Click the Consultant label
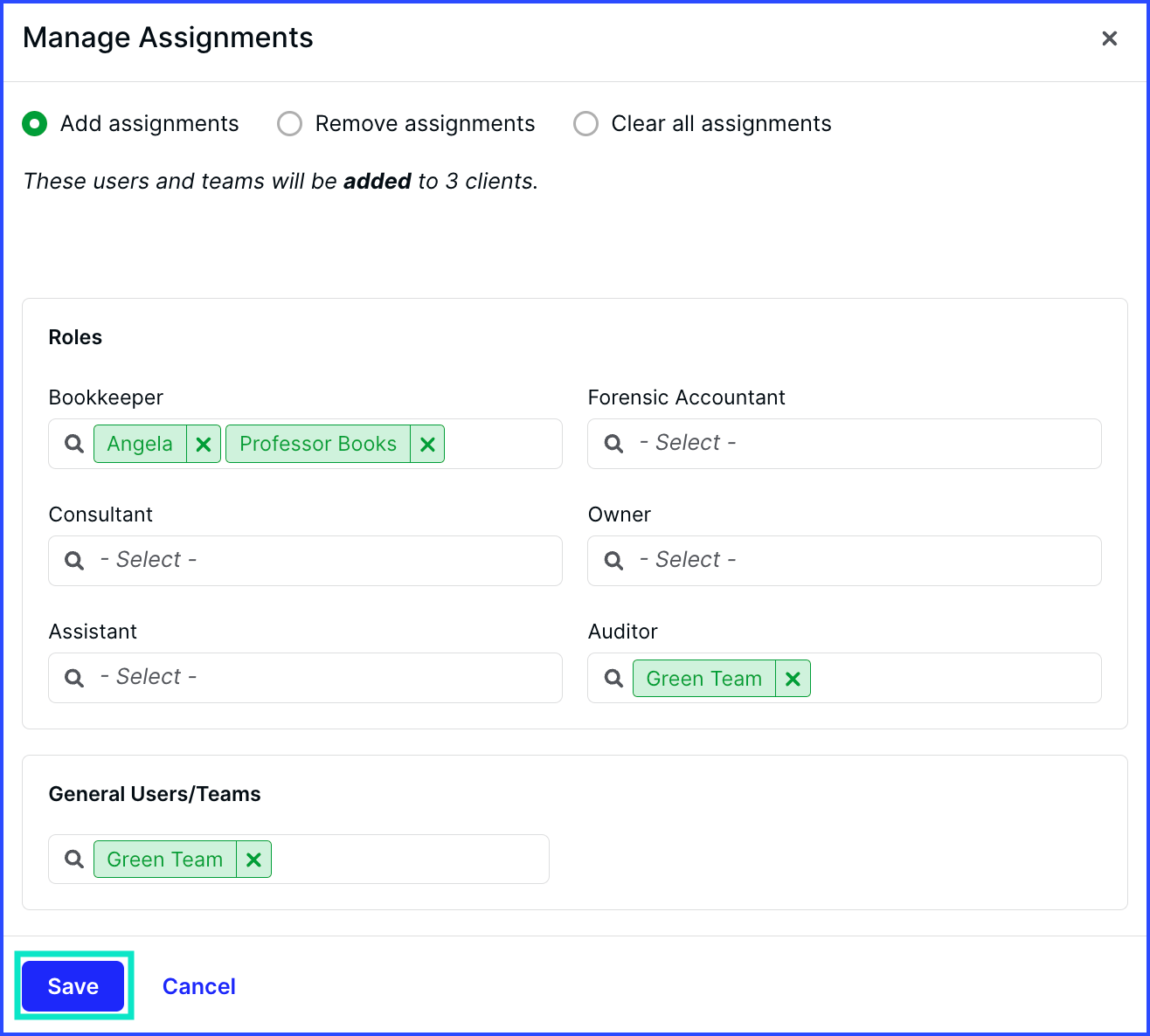This screenshot has height=1036, width=1150. click(x=100, y=515)
